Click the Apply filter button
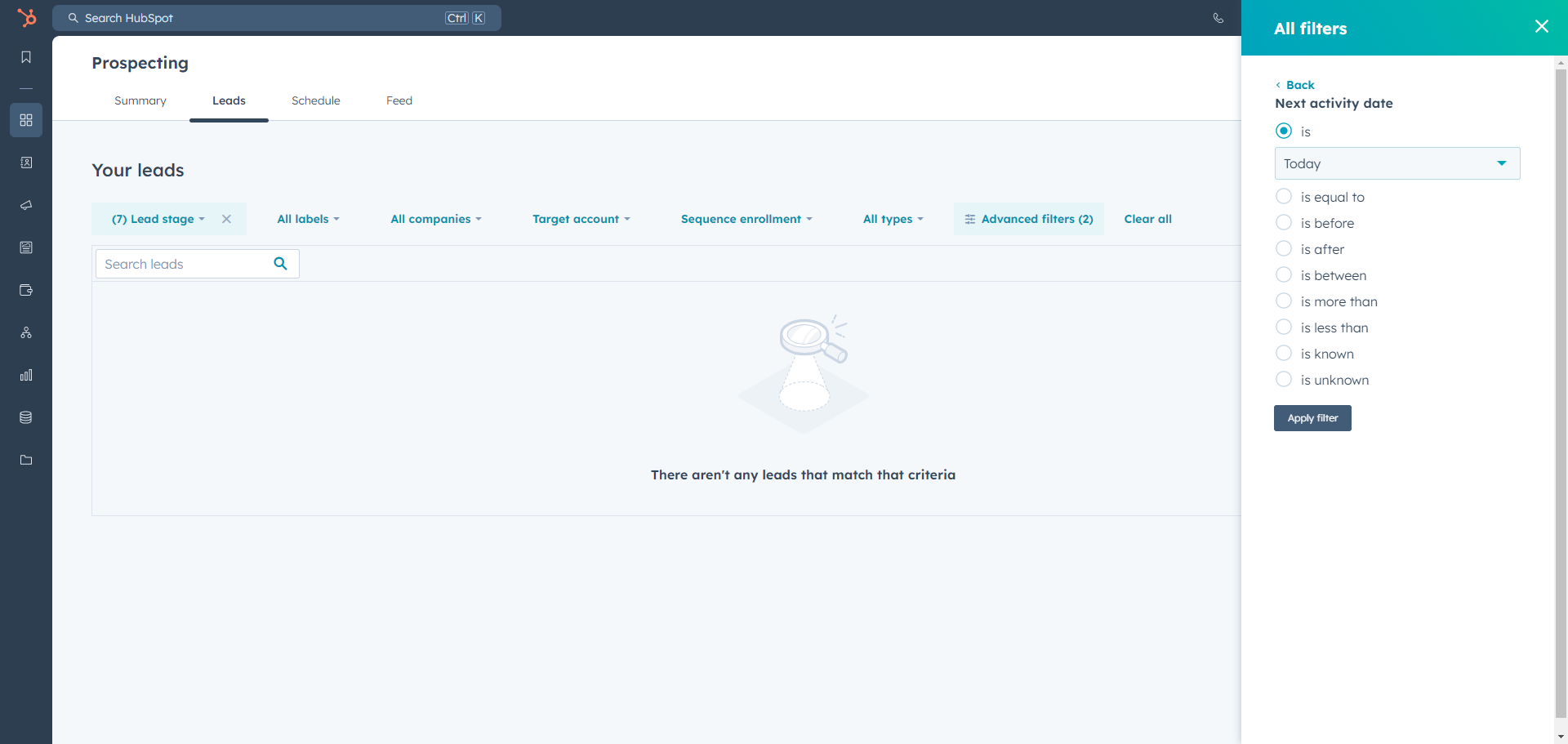 pos(1312,418)
